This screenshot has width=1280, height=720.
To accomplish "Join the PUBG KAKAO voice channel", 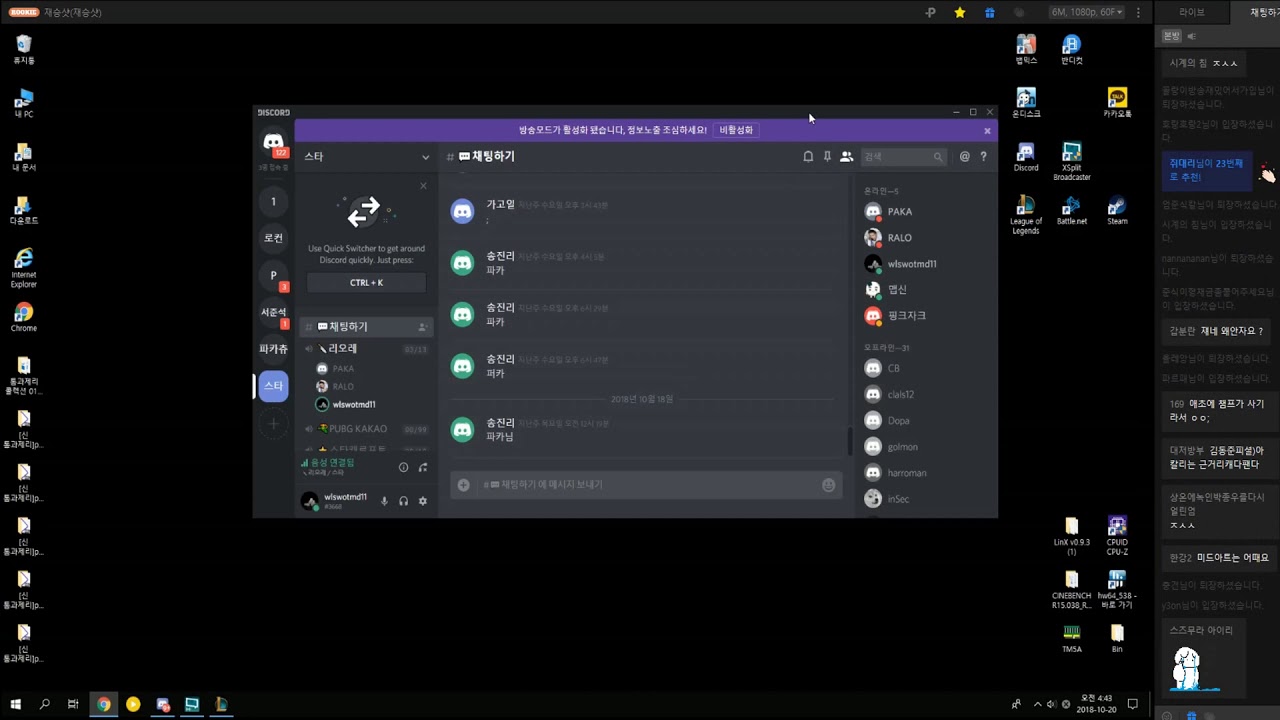I will coord(366,429).
